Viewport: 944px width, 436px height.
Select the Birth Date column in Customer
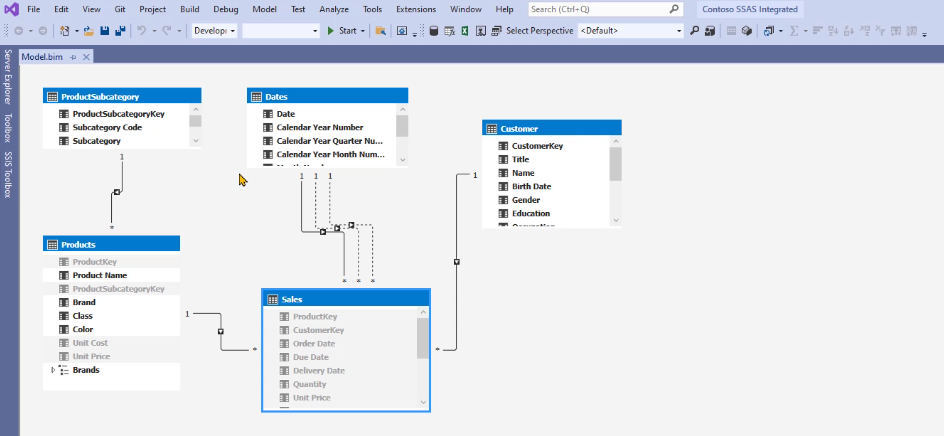click(x=532, y=187)
